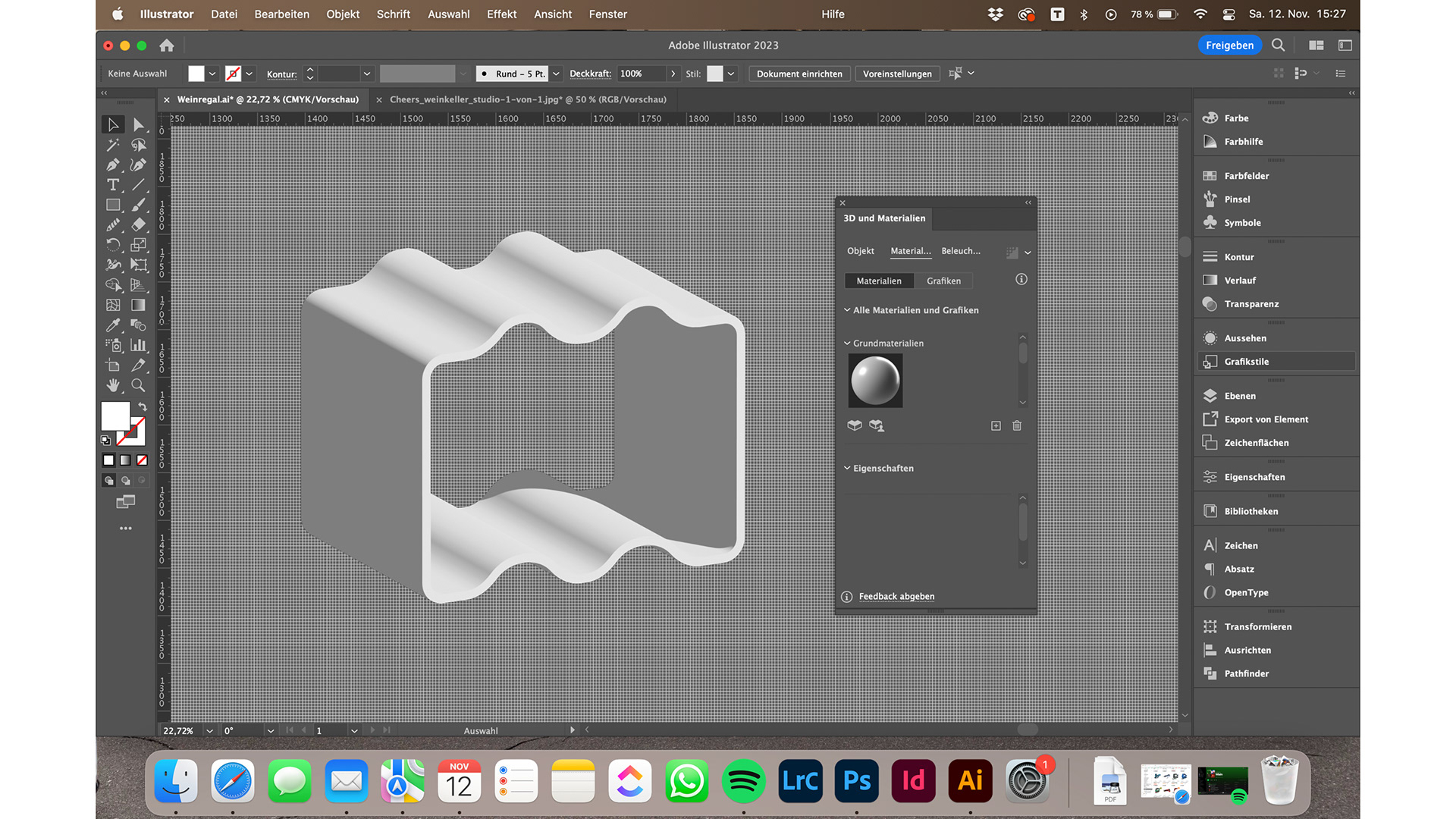The width and height of the screenshot is (1456, 819).
Task: Switch to Beleuchtung tab in 3D panel
Action: [960, 251]
